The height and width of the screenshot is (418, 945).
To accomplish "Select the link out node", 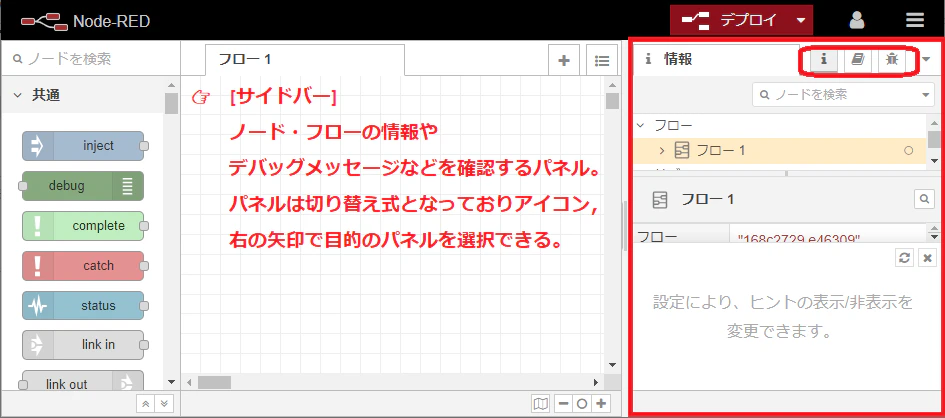I will click(x=82, y=382).
